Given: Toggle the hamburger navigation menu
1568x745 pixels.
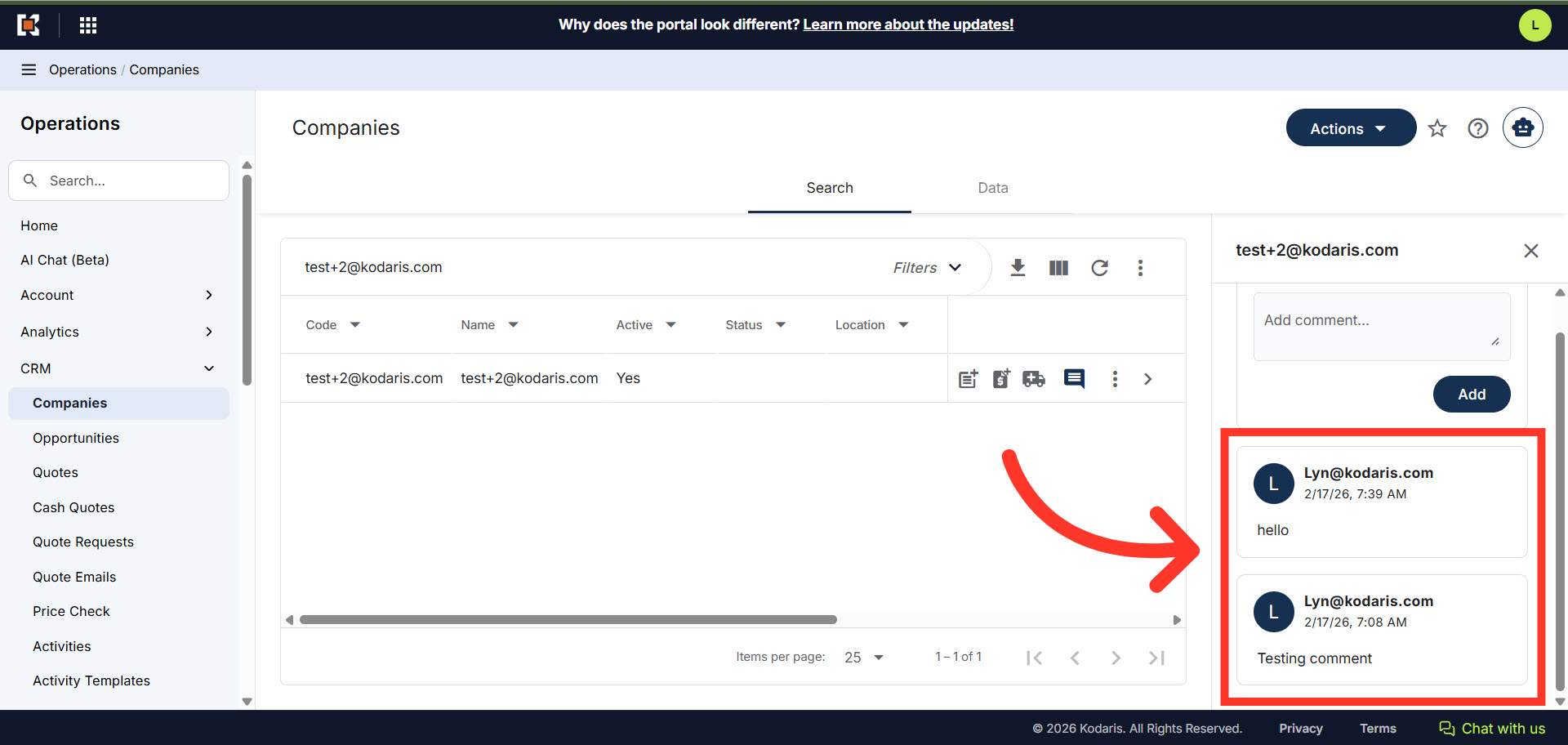Looking at the screenshot, I should pyautogui.click(x=29, y=69).
